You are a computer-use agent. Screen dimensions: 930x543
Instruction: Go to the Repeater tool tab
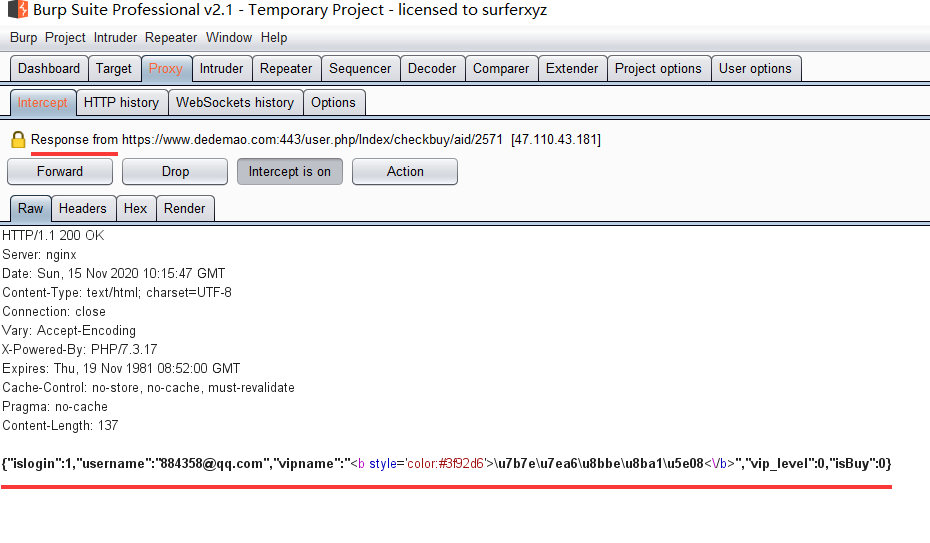point(286,69)
